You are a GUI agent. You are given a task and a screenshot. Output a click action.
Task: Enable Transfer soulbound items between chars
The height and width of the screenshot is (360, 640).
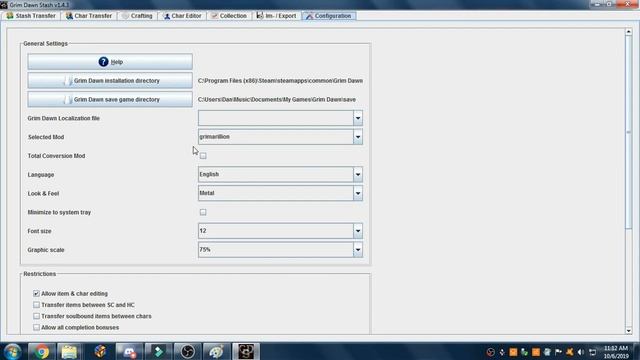(x=36, y=316)
